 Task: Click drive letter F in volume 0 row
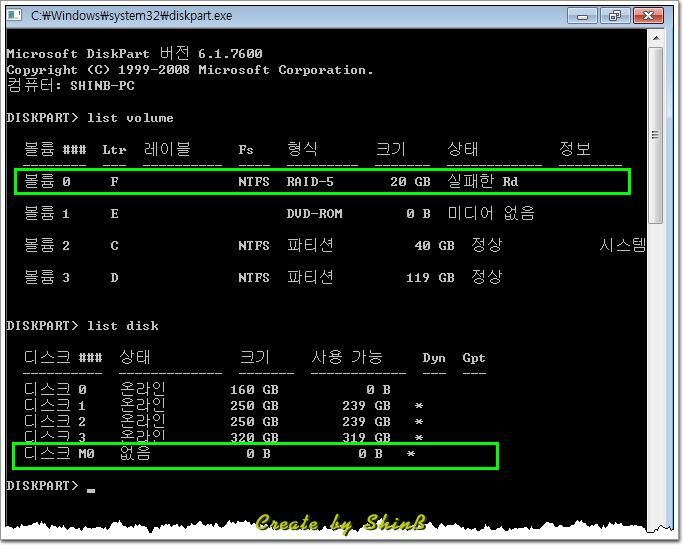114,182
